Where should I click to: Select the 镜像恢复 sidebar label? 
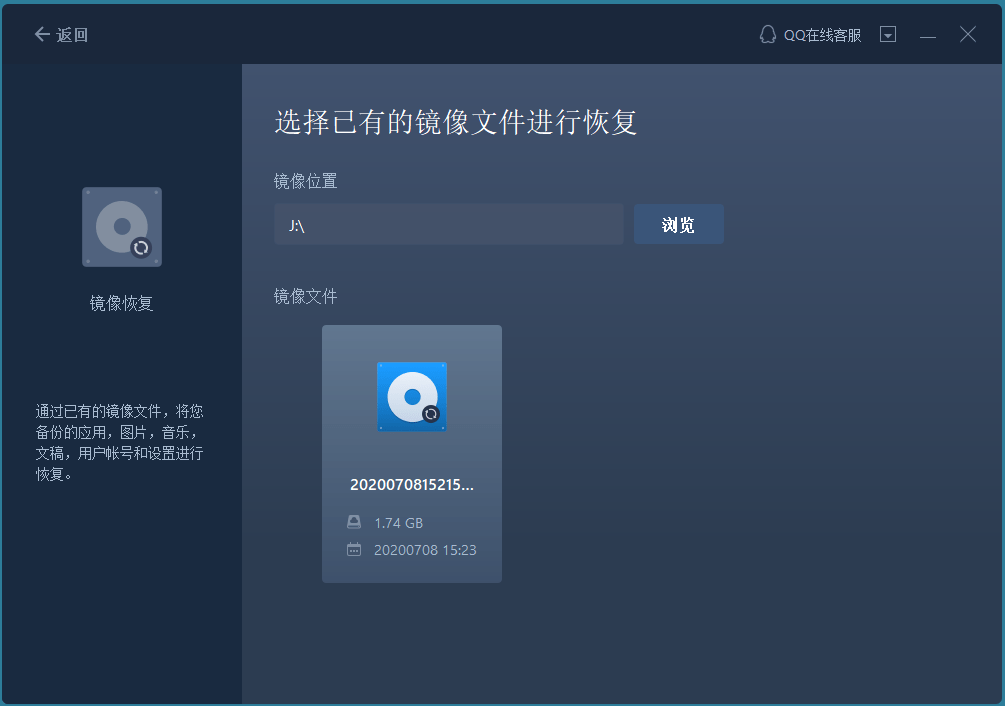[122, 304]
